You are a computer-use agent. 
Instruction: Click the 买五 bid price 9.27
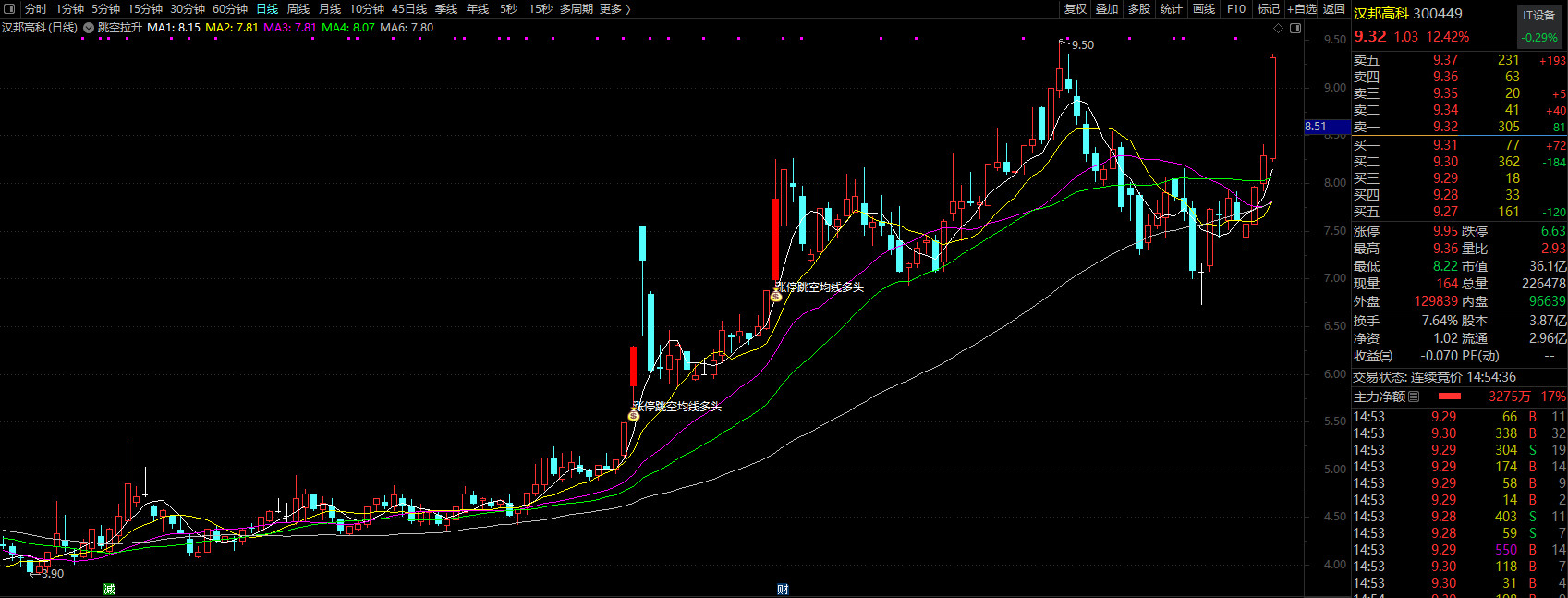[x=1445, y=212]
